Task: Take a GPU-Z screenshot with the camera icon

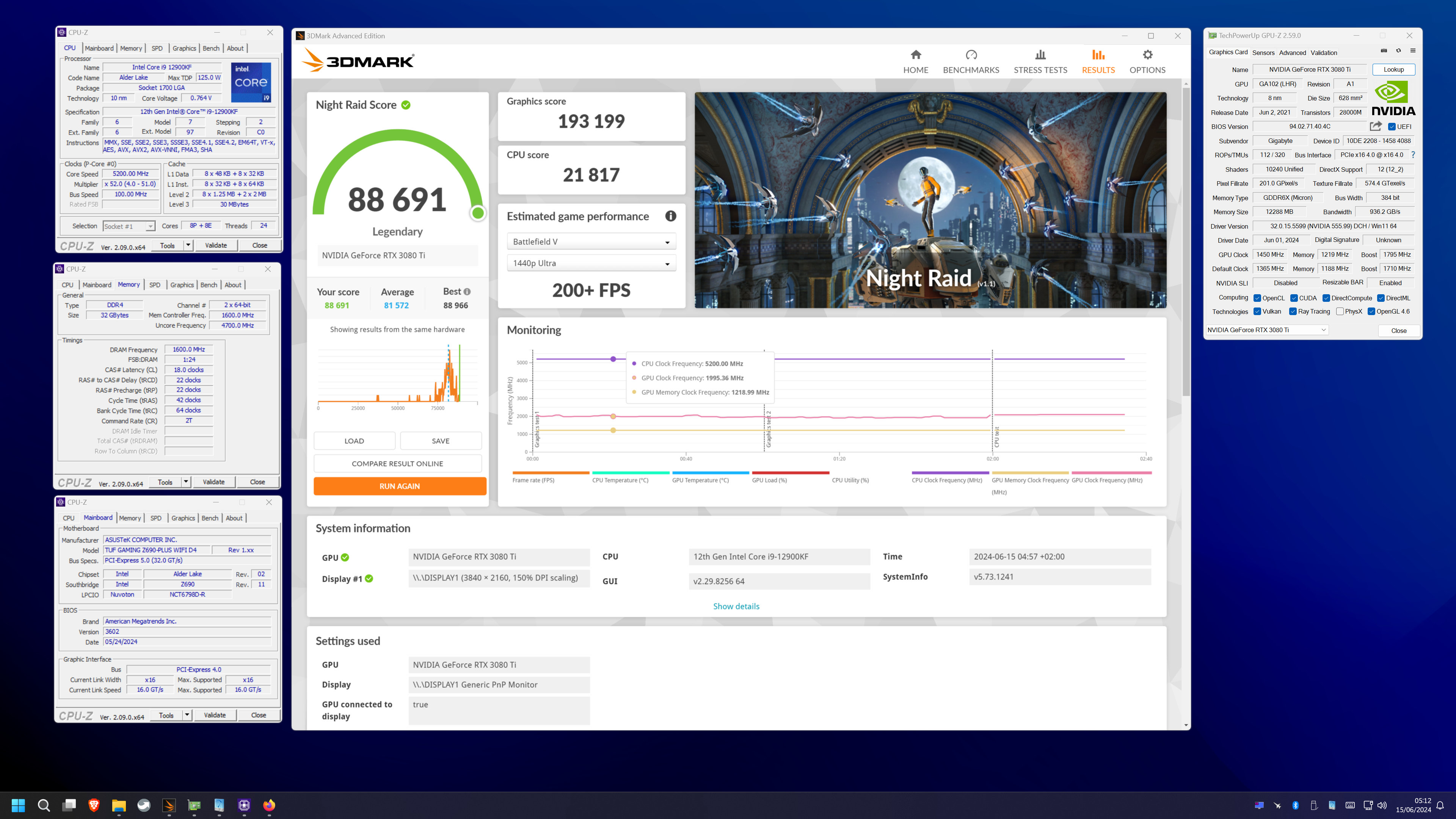Action: click(x=1384, y=51)
